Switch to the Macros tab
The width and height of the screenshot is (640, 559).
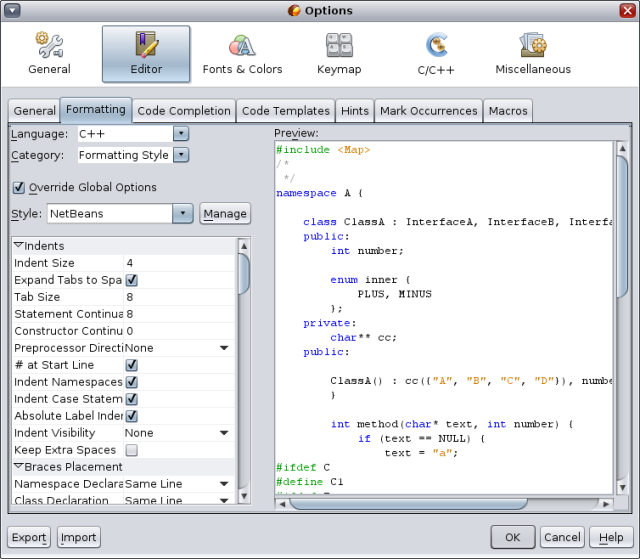pos(508,111)
